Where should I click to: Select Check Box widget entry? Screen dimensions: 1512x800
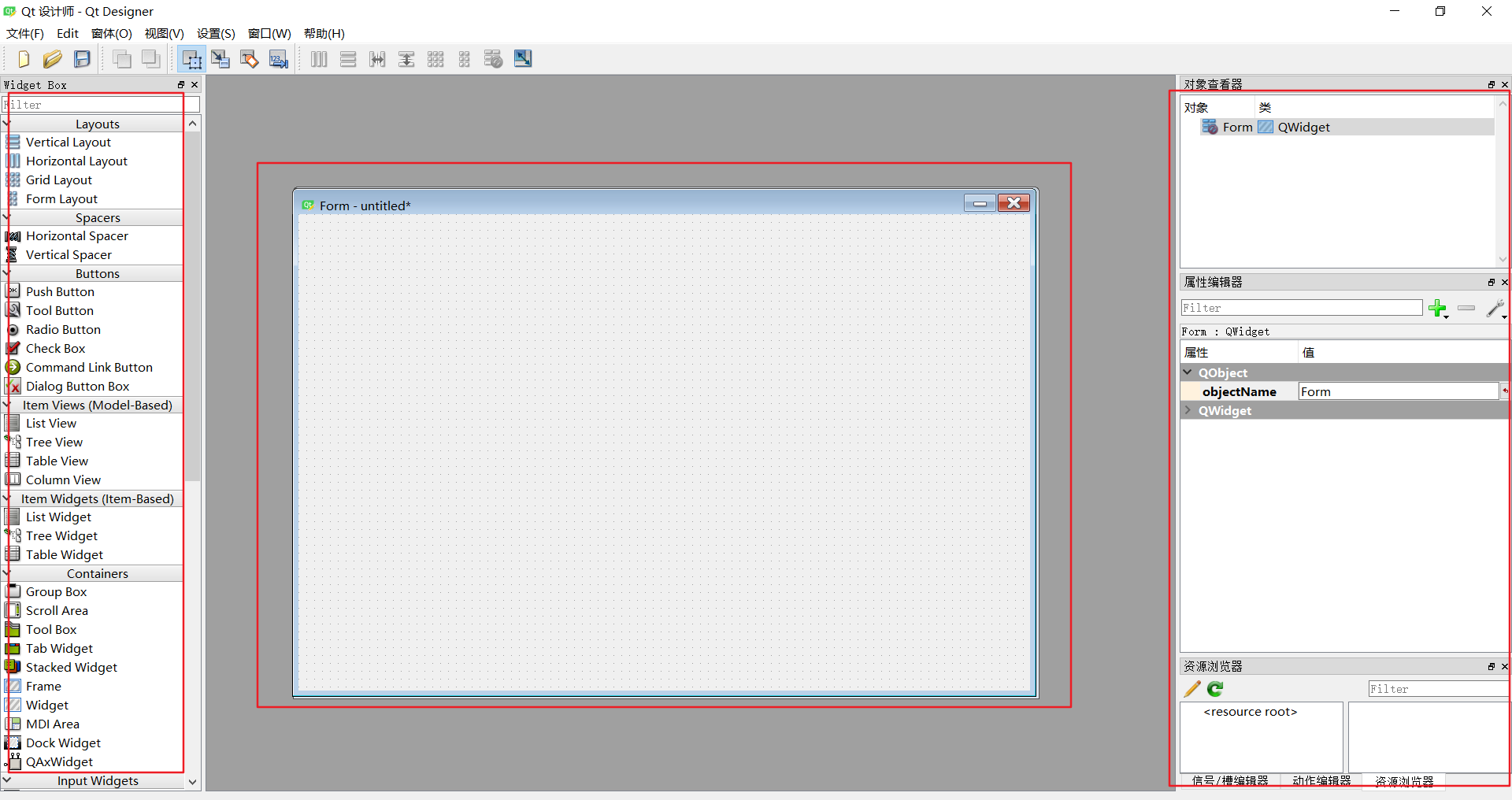[55, 348]
